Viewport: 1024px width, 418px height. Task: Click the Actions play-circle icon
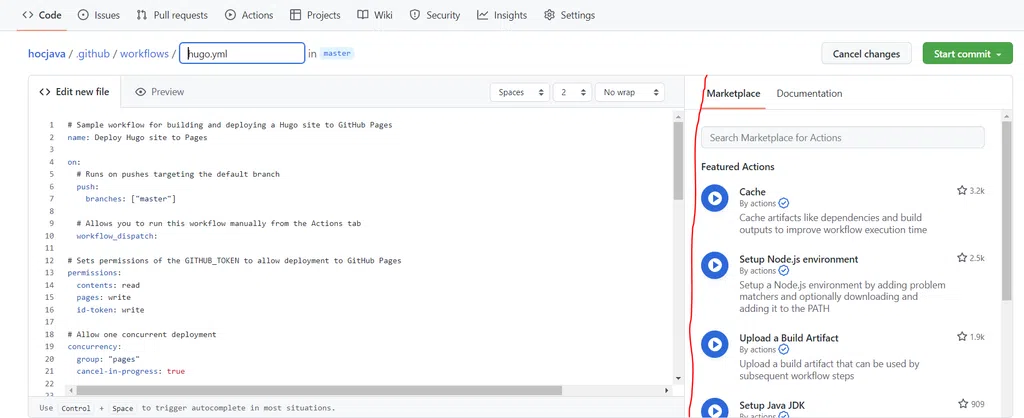[231, 15]
